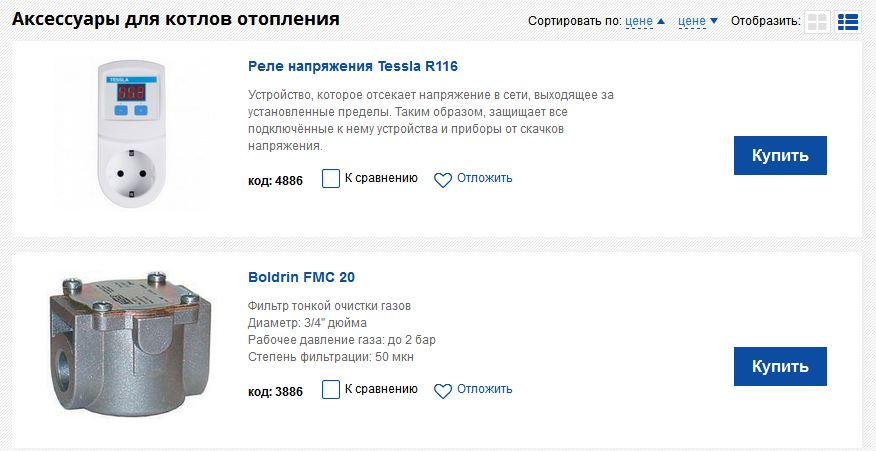
Task: Click 'К сравнению' label of Boldrin FMC 20
Action: click(x=380, y=390)
